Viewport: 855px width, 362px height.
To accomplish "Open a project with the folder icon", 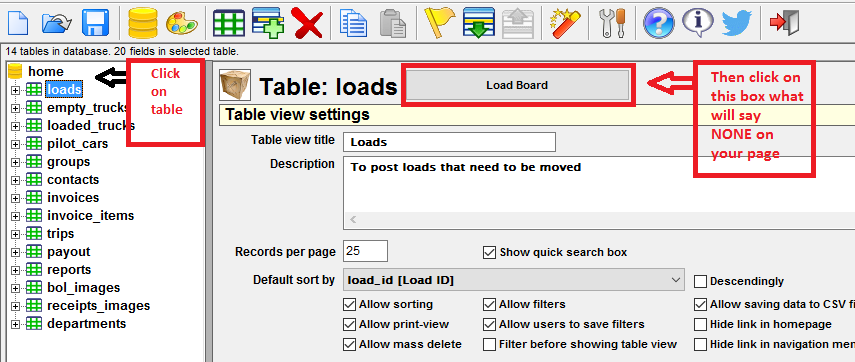I will tap(57, 23).
